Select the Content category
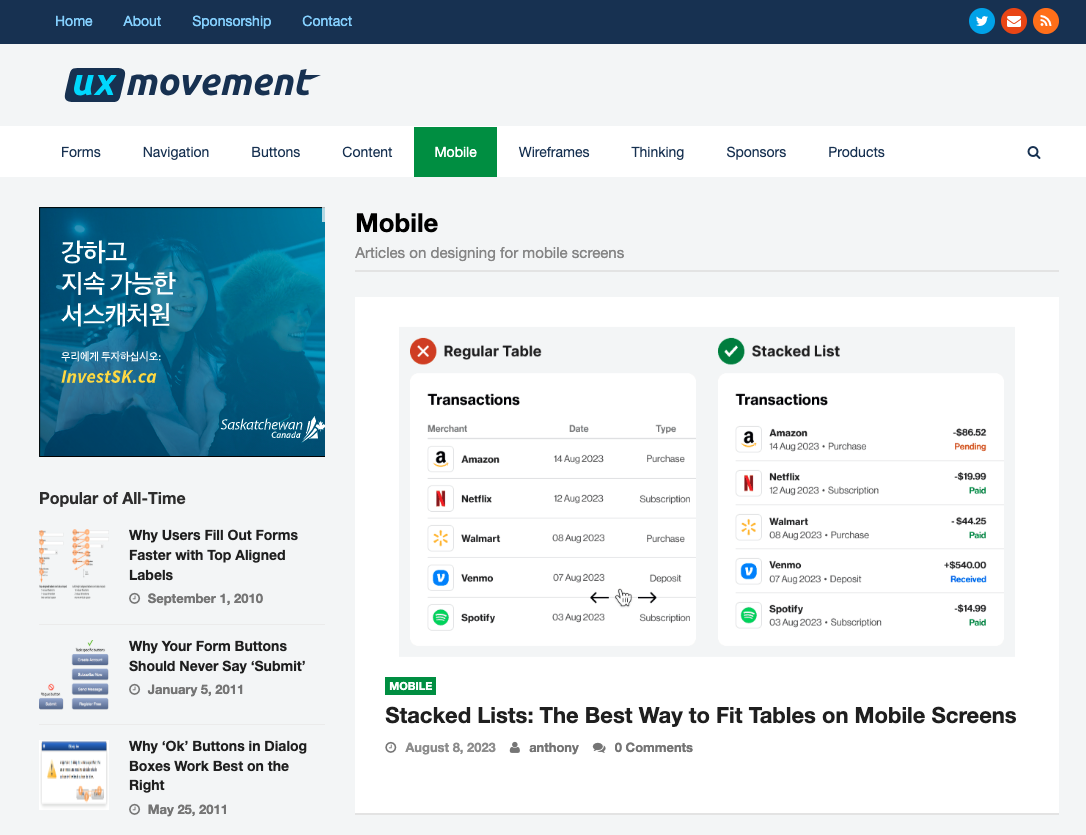1086x835 pixels. (x=367, y=152)
